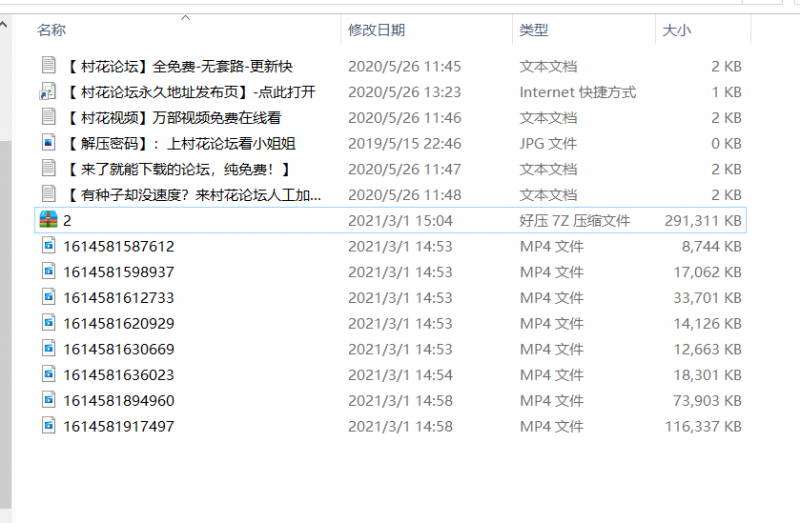800x523 pixels.
Task: Select the file named 1614581620929
Action: [x=118, y=323]
